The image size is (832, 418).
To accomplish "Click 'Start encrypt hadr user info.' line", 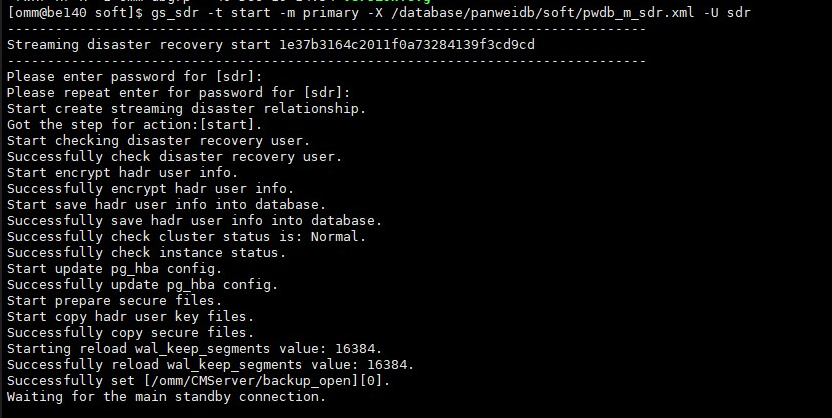I will point(123,172).
